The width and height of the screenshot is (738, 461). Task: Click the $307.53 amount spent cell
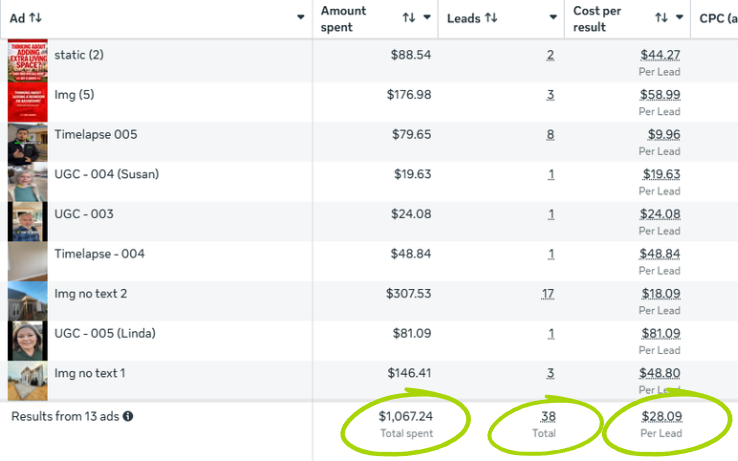pyautogui.click(x=408, y=294)
